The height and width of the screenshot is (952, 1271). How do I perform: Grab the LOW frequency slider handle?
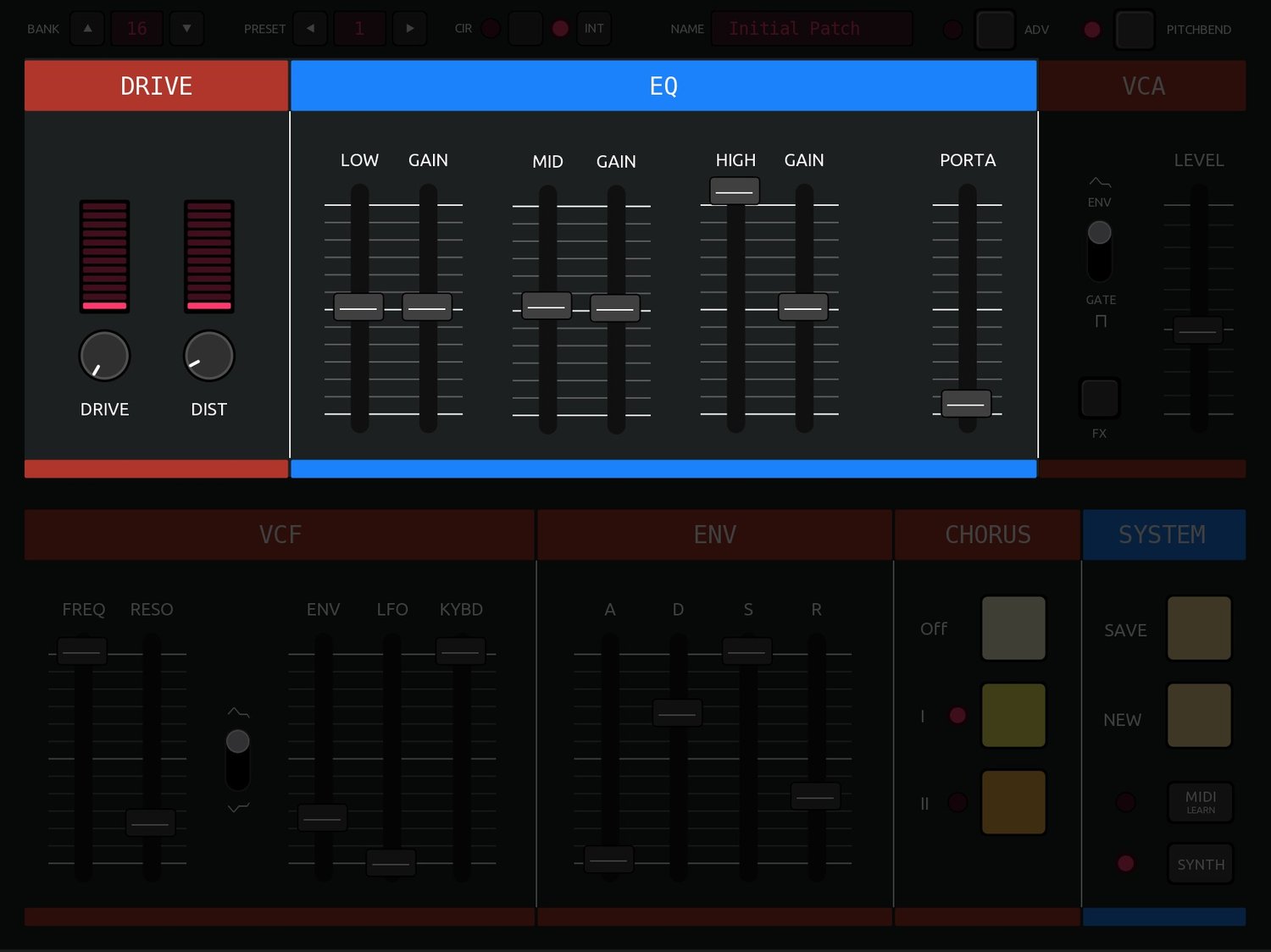pos(358,307)
